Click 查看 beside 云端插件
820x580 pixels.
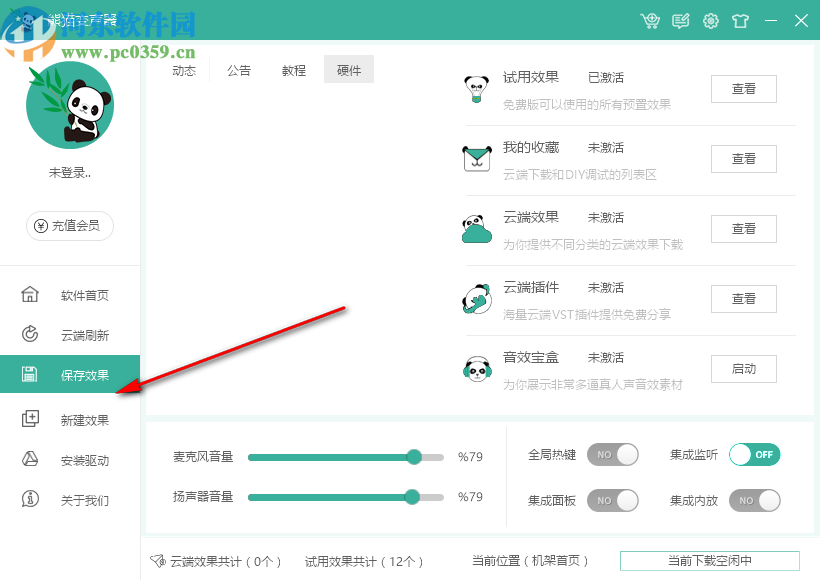click(743, 298)
